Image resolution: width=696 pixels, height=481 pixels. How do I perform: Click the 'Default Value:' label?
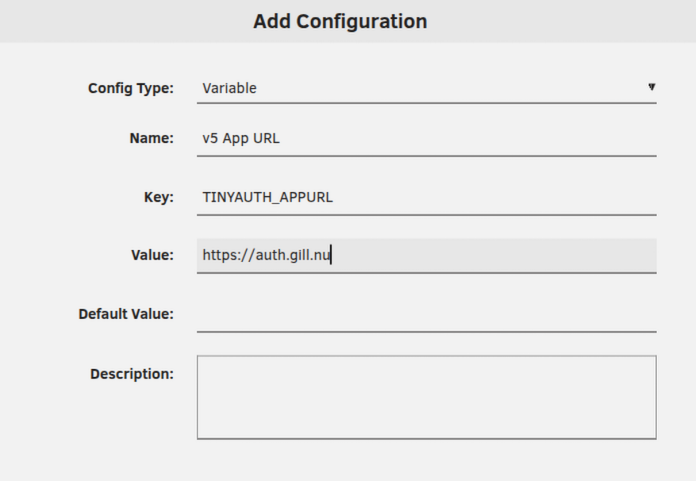[x=126, y=314]
